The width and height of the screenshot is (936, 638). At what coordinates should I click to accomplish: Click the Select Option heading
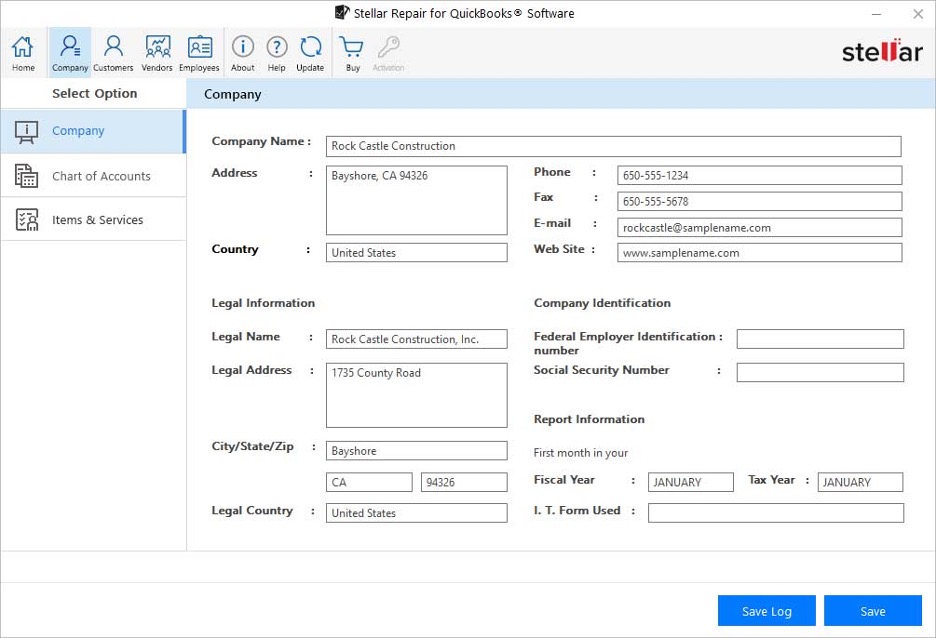[x=94, y=94]
